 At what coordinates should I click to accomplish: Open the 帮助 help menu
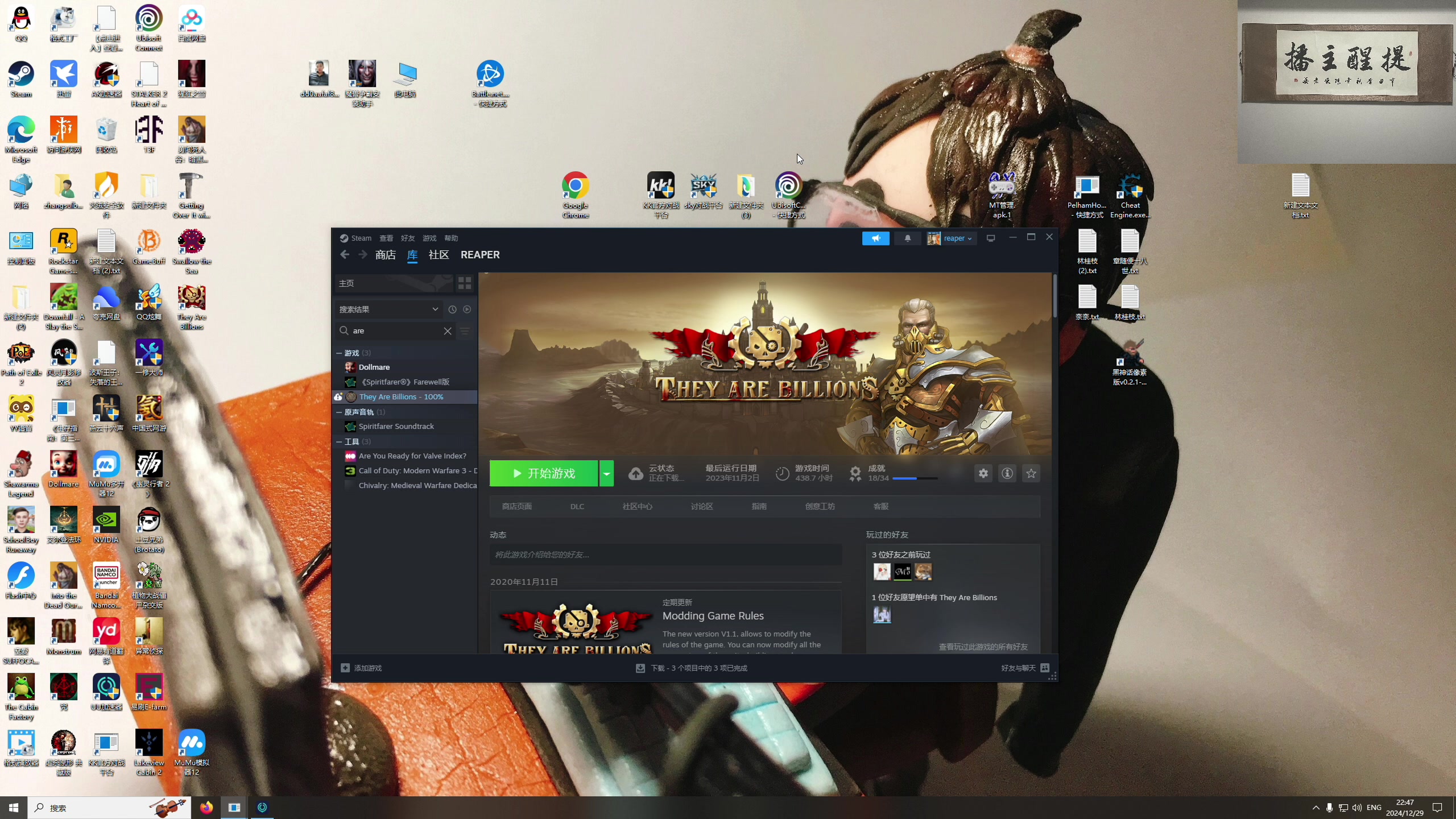point(451,238)
